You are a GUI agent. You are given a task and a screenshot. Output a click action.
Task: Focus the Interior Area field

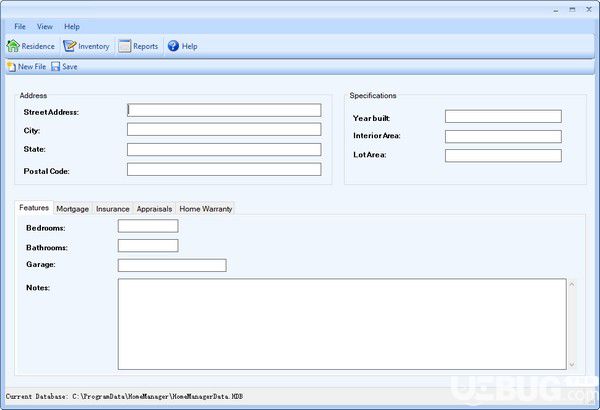pos(503,136)
